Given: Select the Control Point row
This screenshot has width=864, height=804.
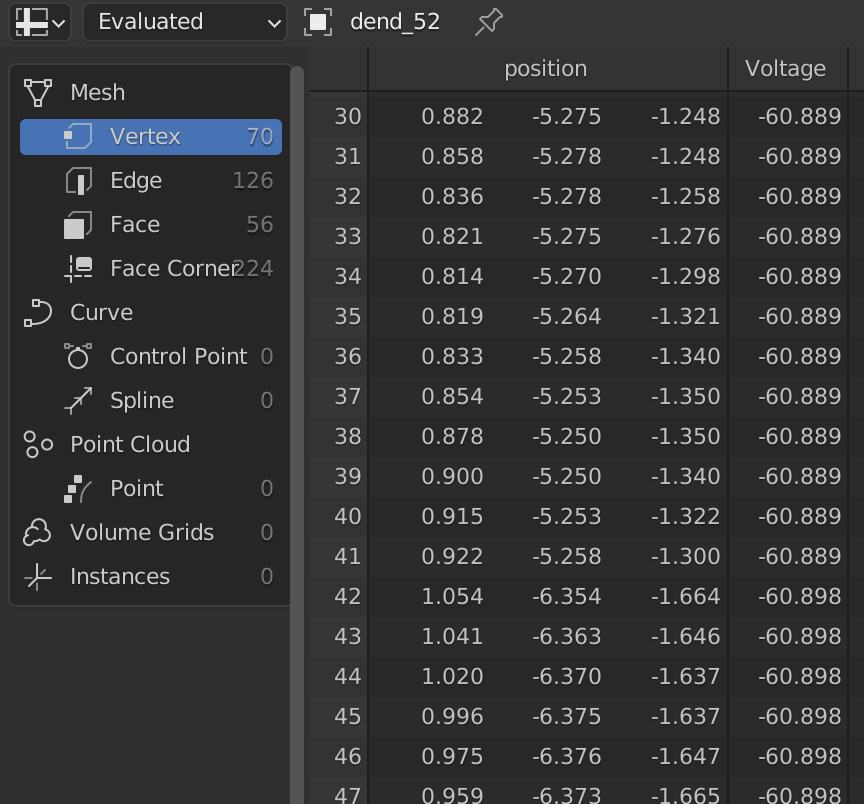Looking at the screenshot, I should click(x=151, y=357).
